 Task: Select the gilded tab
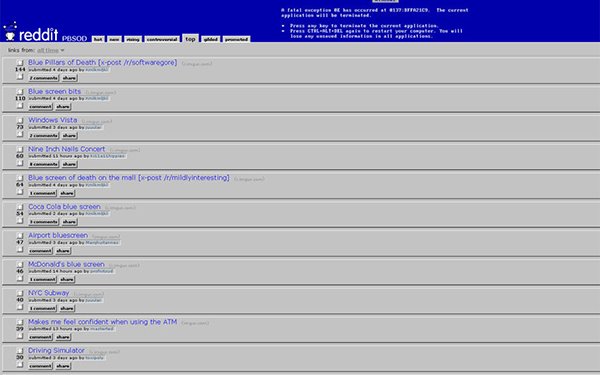click(x=210, y=39)
